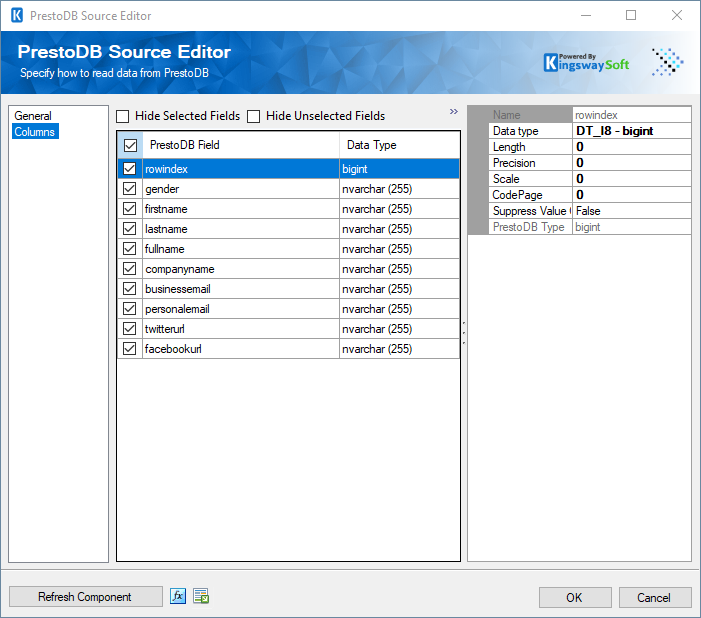Uncheck the rowindex field checkbox

click(x=130, y=169)
